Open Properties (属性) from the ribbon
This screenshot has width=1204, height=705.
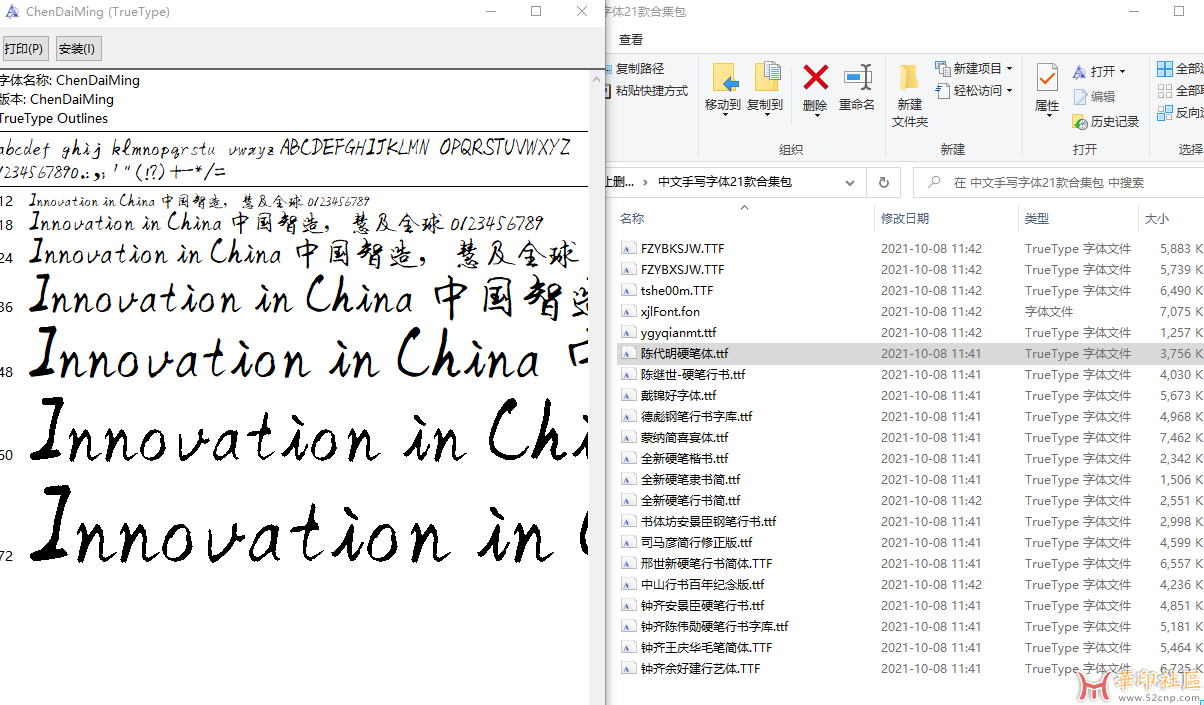[1047, 80]
